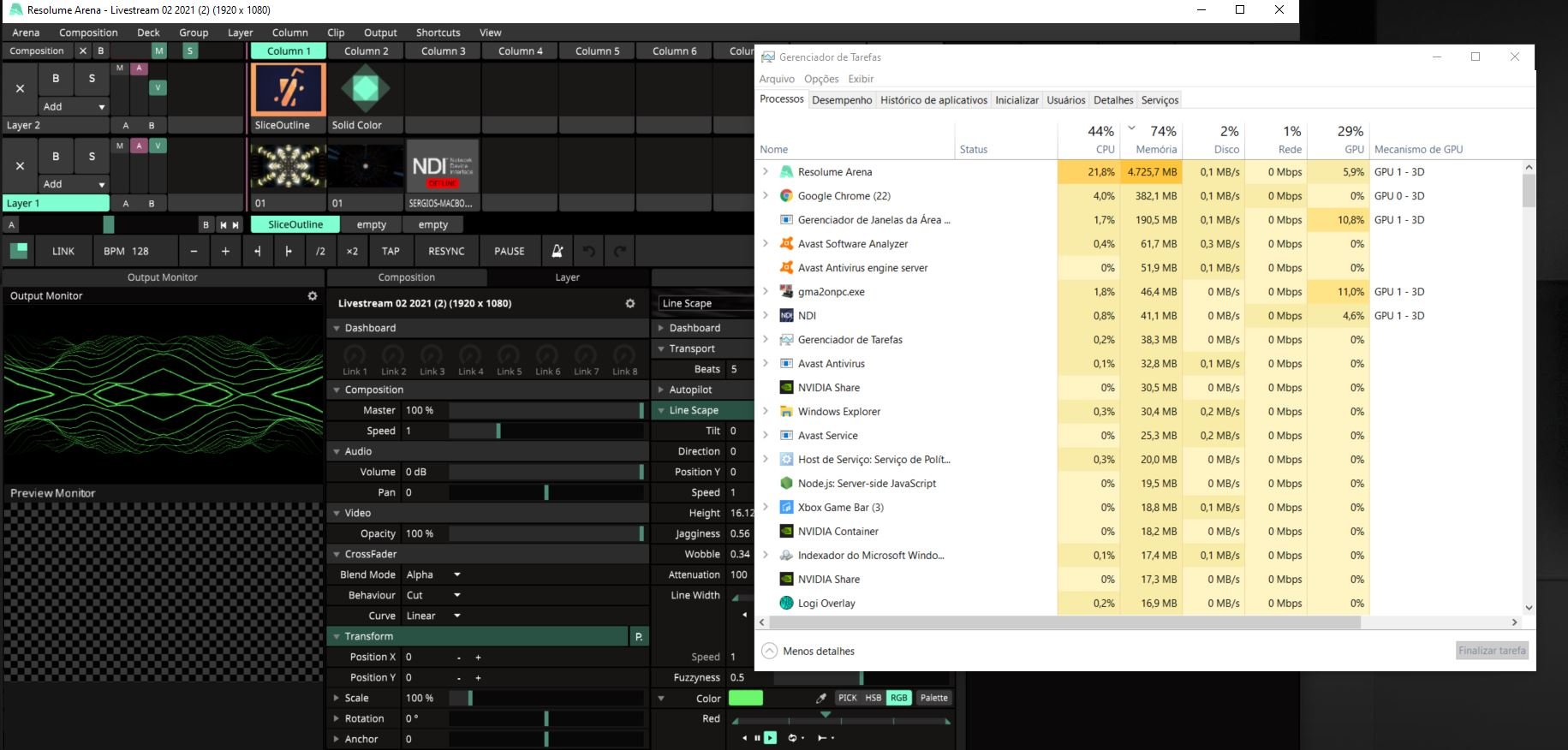Expand the Scale parameter section
The width and height of the screenshot is (1568, 750).
(337, 698)
